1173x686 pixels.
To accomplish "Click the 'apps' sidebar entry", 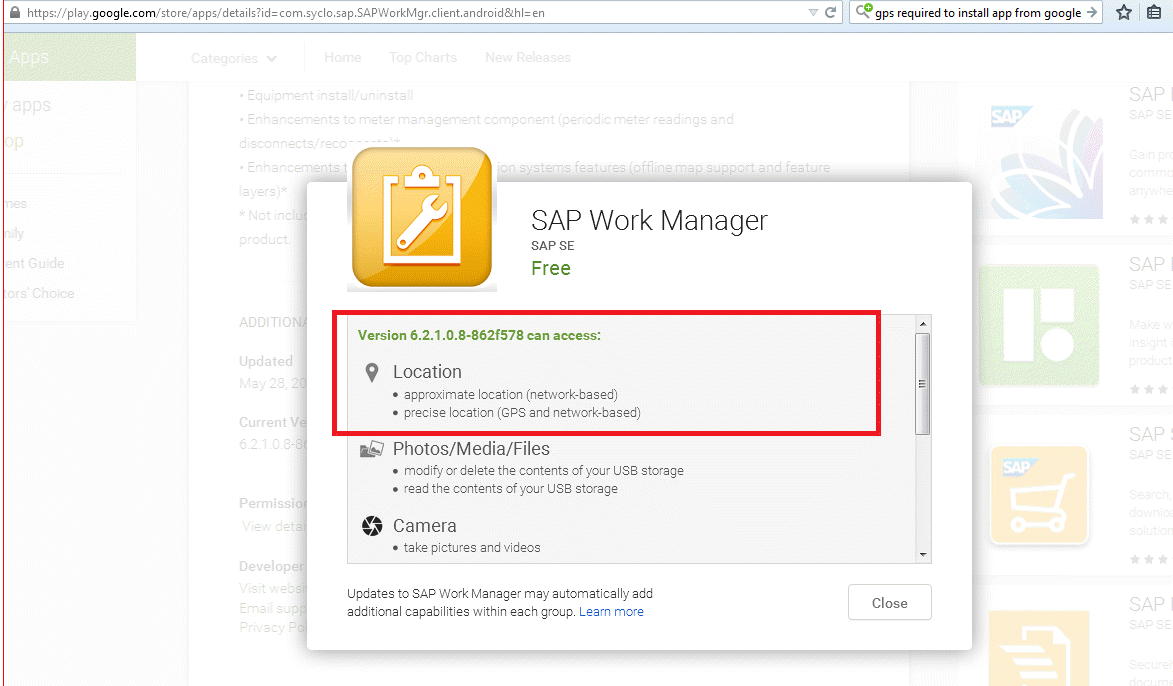I will (x=31, y=105).
